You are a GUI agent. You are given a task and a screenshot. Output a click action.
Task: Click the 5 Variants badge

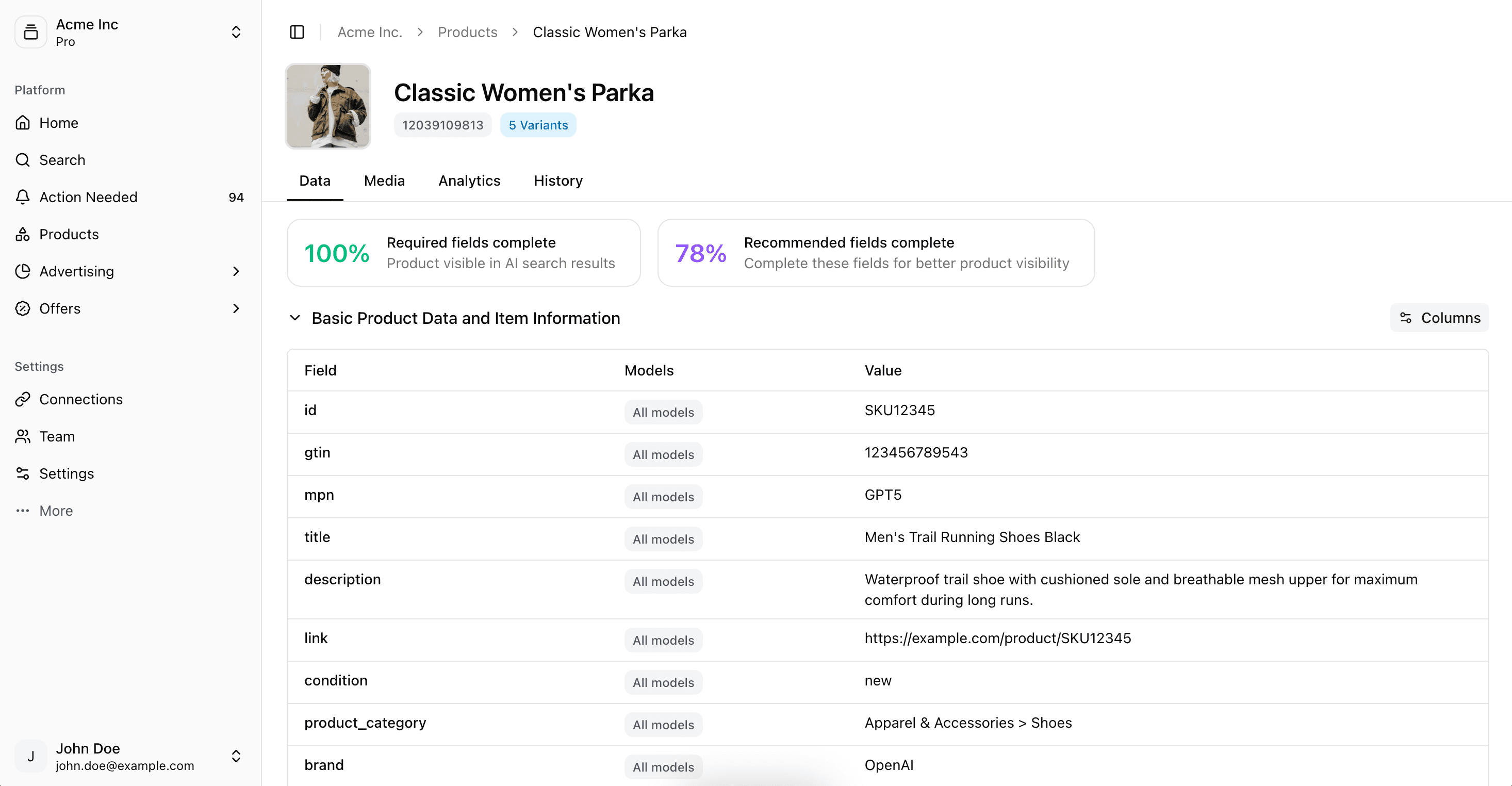[538, 124]
